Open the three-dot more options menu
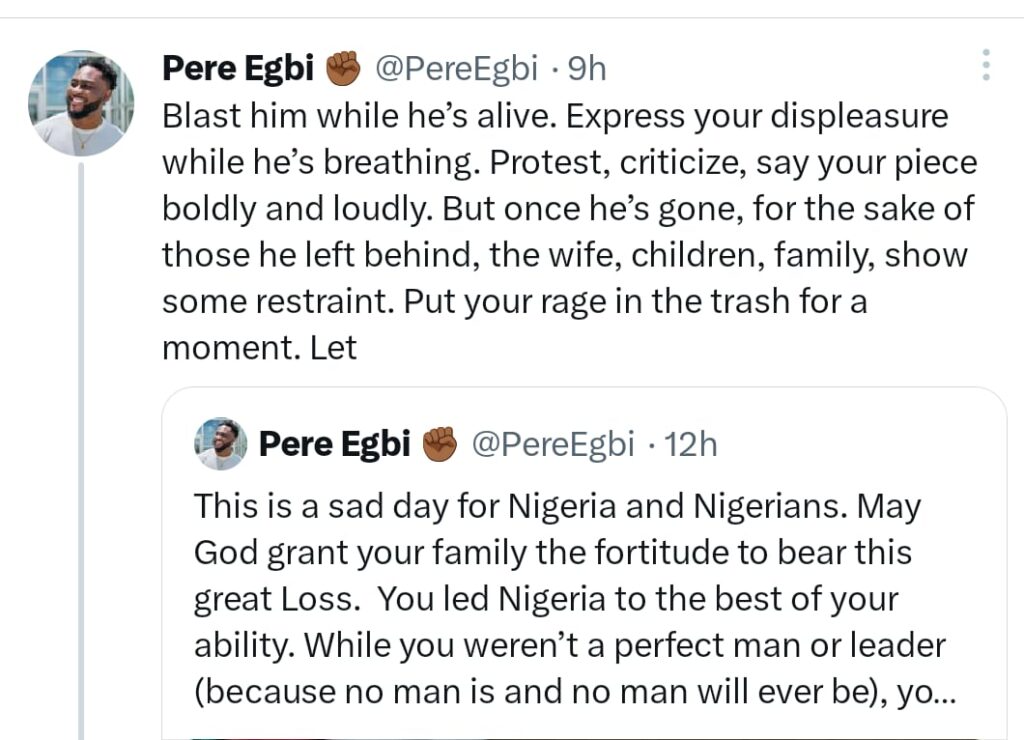 click(x=986, y=65)
